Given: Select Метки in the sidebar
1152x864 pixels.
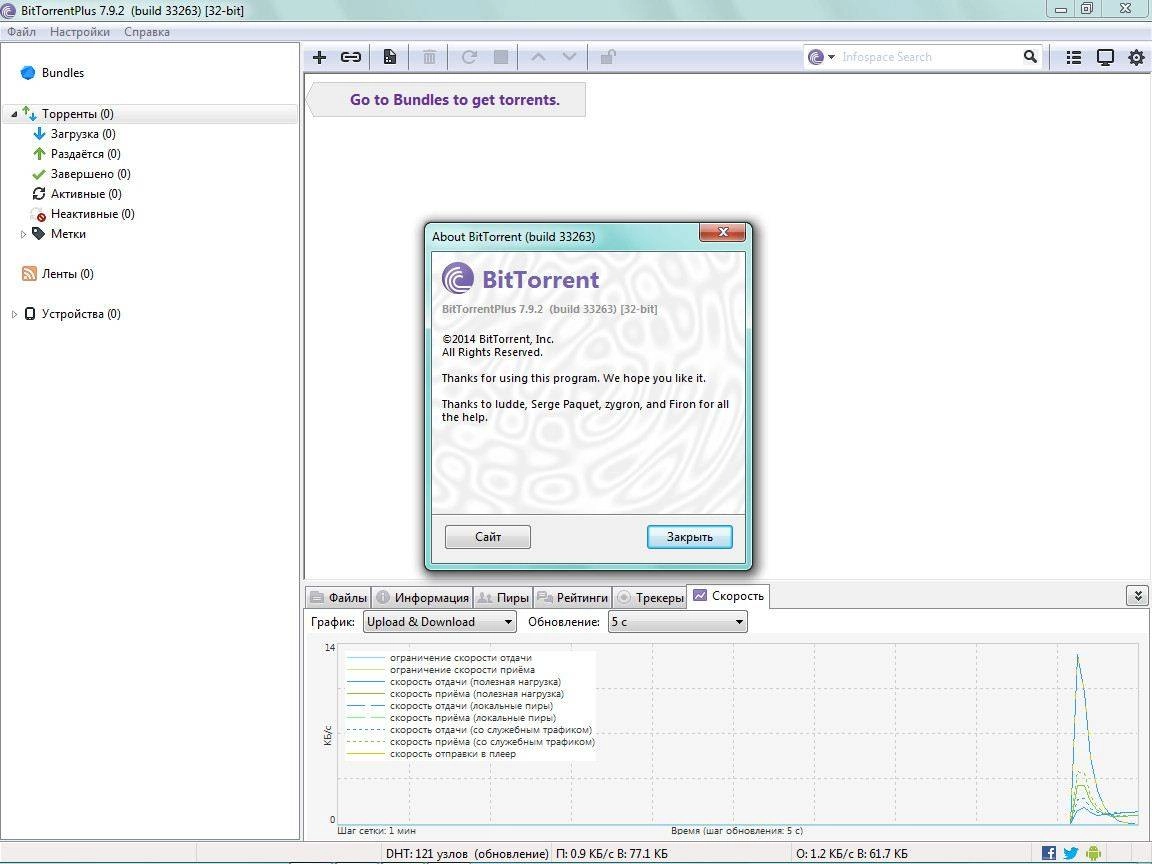Looking at the screenshot, I should tap(68, 234).
